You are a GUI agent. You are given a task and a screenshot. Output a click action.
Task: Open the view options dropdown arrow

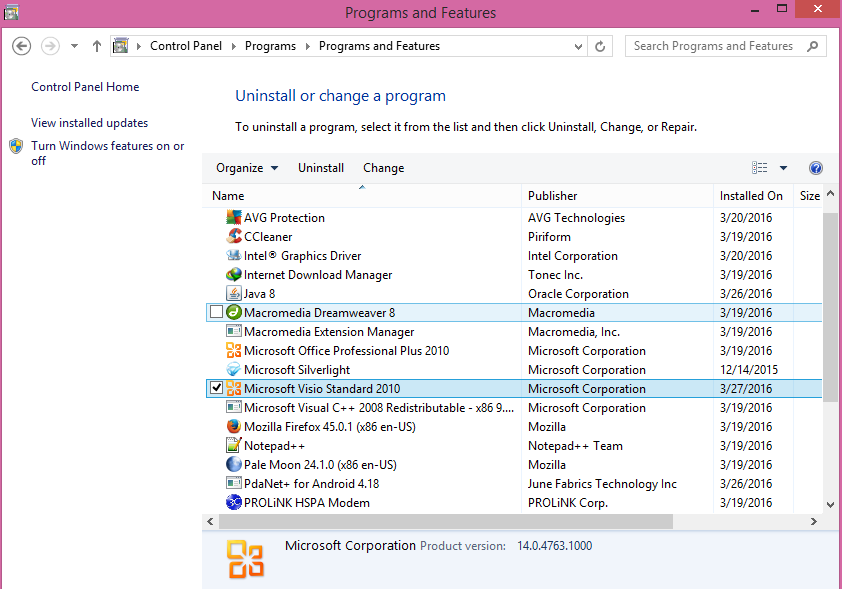tap(783, 168)
